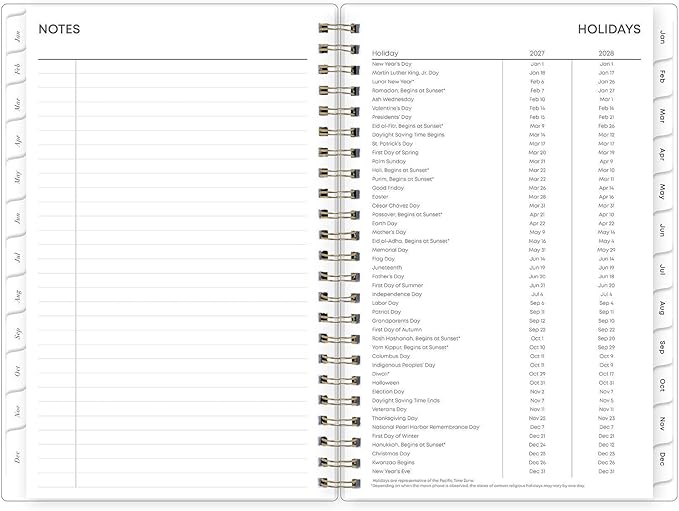Viewport: 679px width, 511px height.
Task: Click the Kwanzaa Begins entry
Action: [x=393, y=462]
